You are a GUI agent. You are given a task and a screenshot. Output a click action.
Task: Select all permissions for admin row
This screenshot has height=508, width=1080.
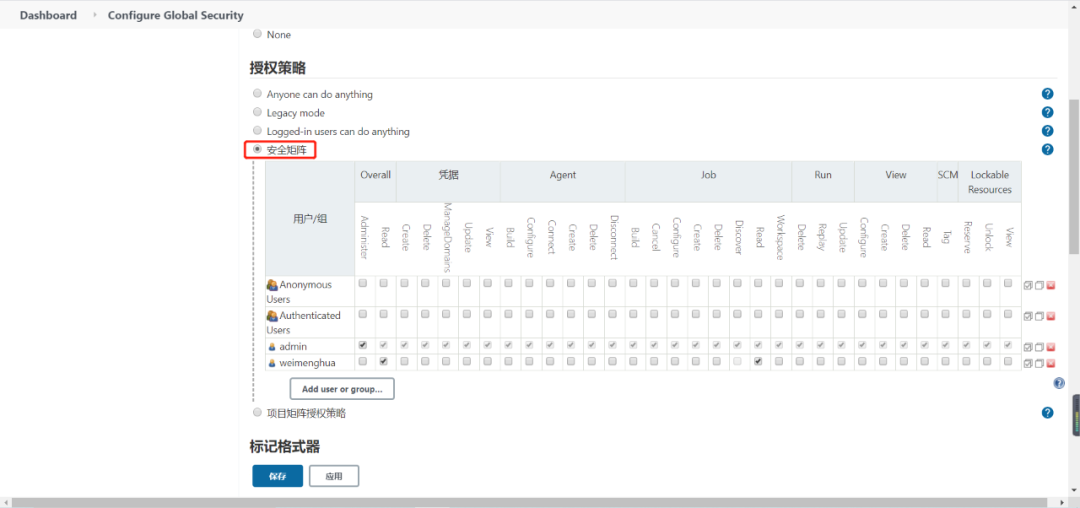(x=1028, y=347)
